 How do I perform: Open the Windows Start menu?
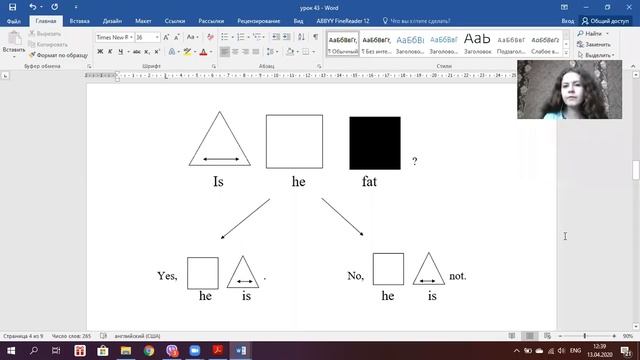pyautogui.click(x=11, y=351)
